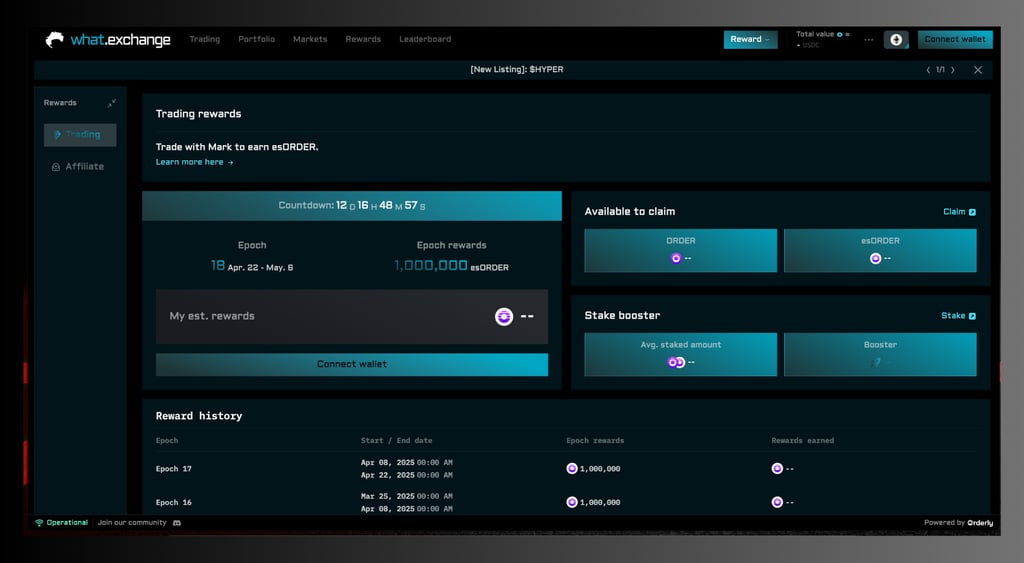The image size is (1024, 563).
Task: Close the announcement banner
Action: [978, 70]
